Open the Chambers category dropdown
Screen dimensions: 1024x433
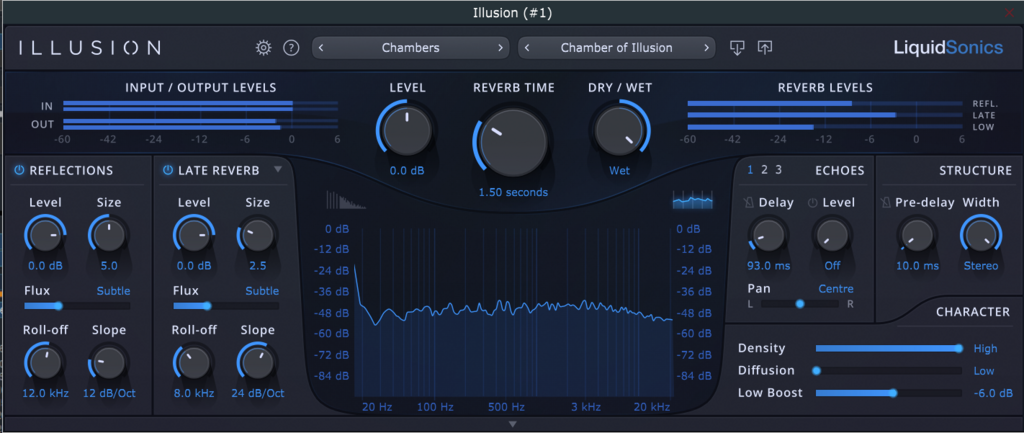click(411, 48)
